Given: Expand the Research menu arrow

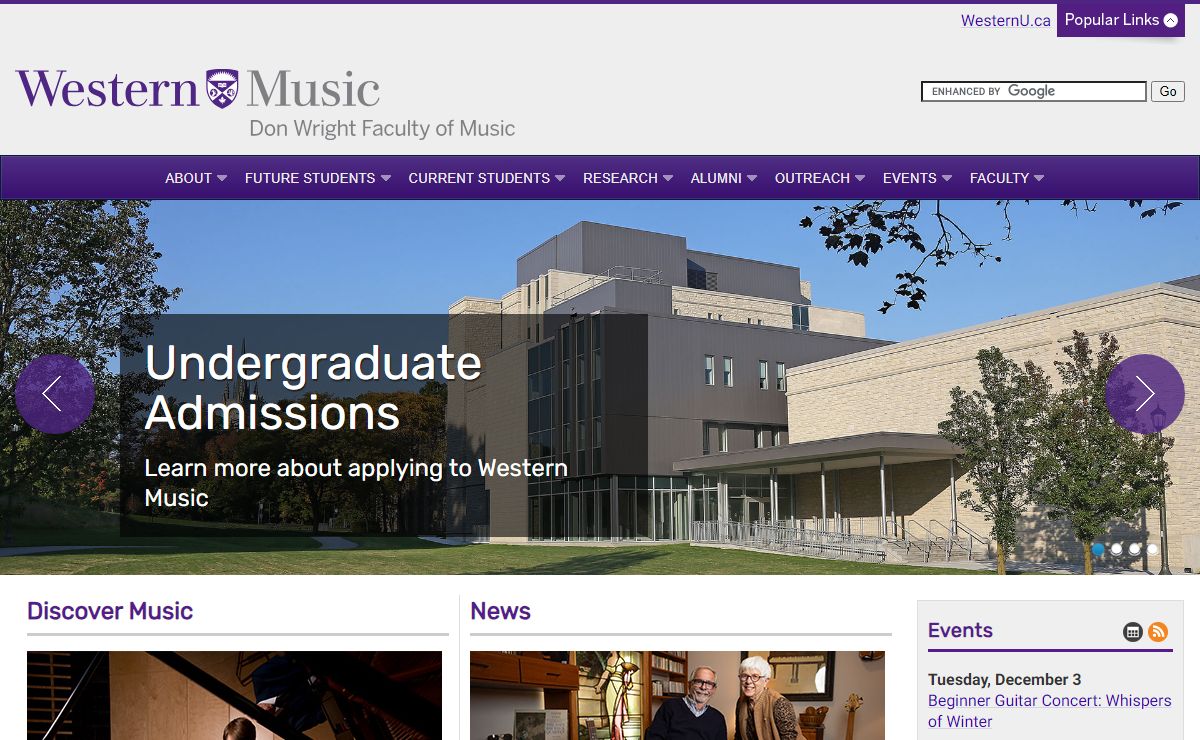Looking at the screenshot, I should point(668,178).
